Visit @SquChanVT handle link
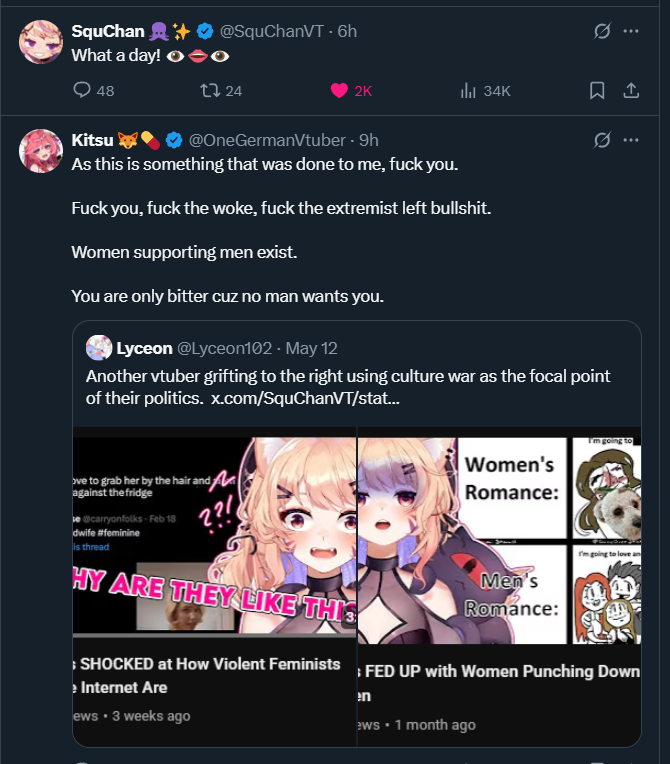 coord(271,31)
